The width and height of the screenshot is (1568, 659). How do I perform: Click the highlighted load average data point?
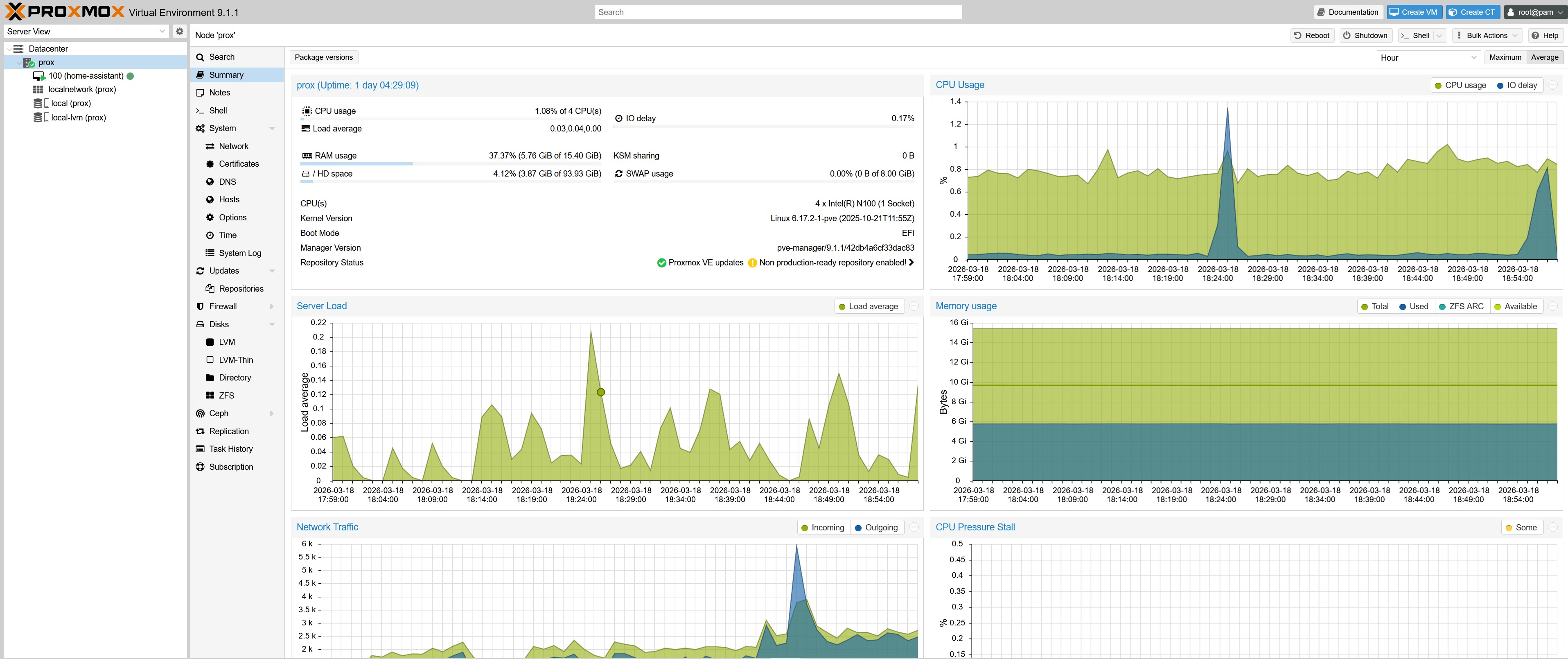point(601,392)
